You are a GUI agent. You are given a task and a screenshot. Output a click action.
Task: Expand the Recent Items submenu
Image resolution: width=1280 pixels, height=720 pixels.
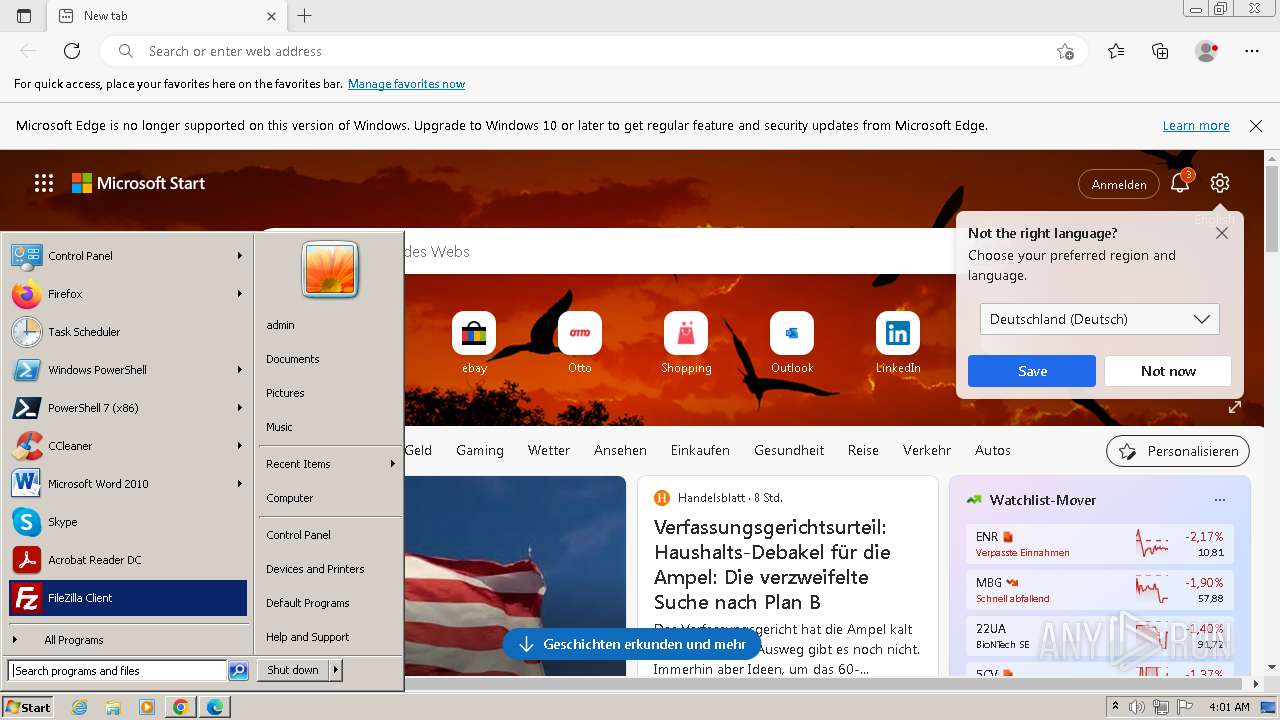click(x=330, y=464)
